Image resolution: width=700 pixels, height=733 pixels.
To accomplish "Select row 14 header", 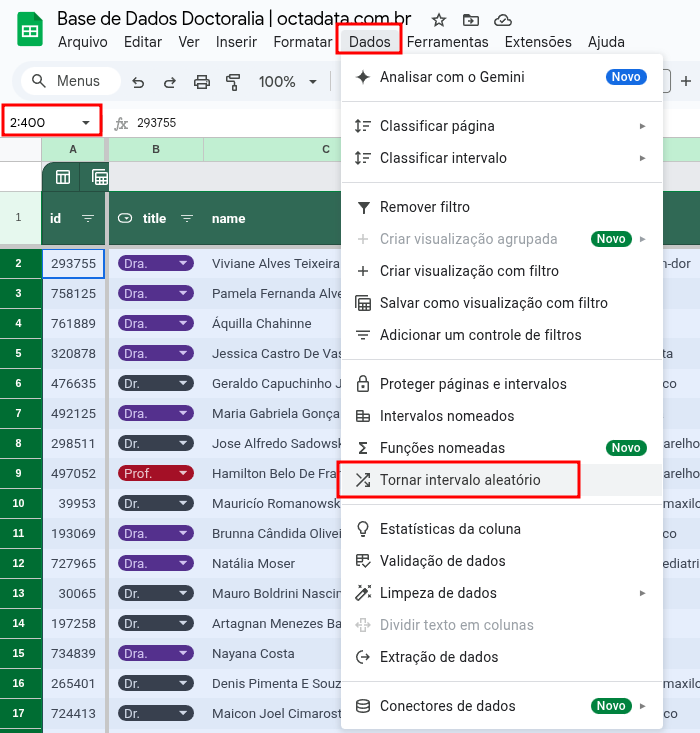I will coord(19,623).
